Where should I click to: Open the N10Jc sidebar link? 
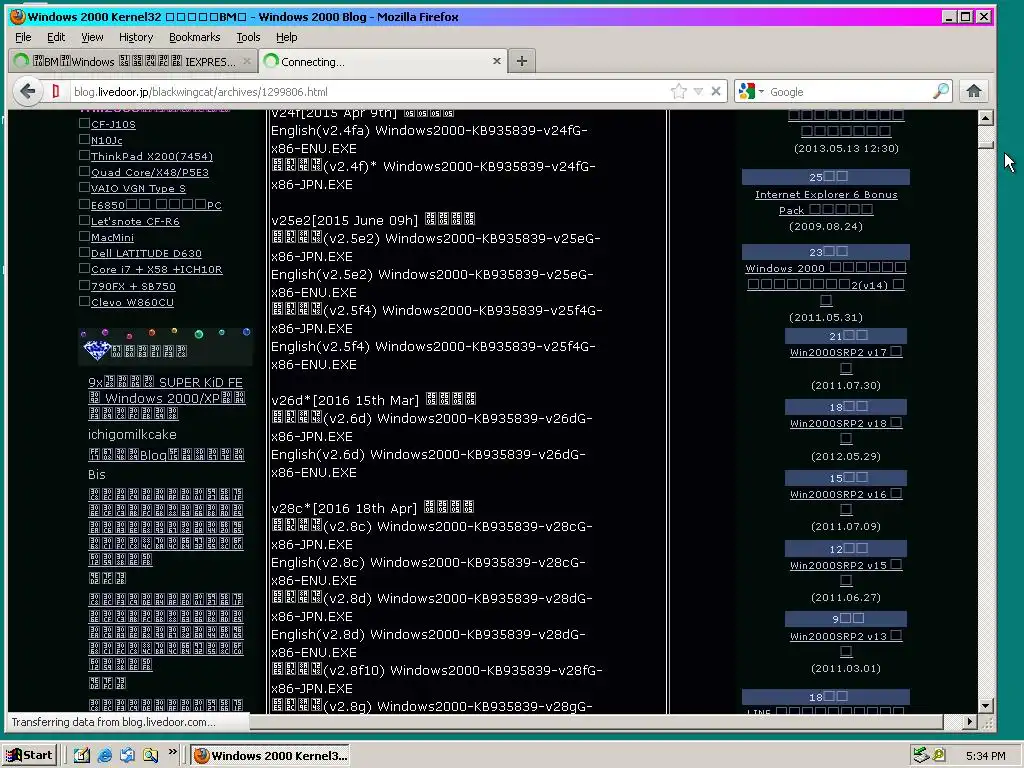[x=106, y=140]
